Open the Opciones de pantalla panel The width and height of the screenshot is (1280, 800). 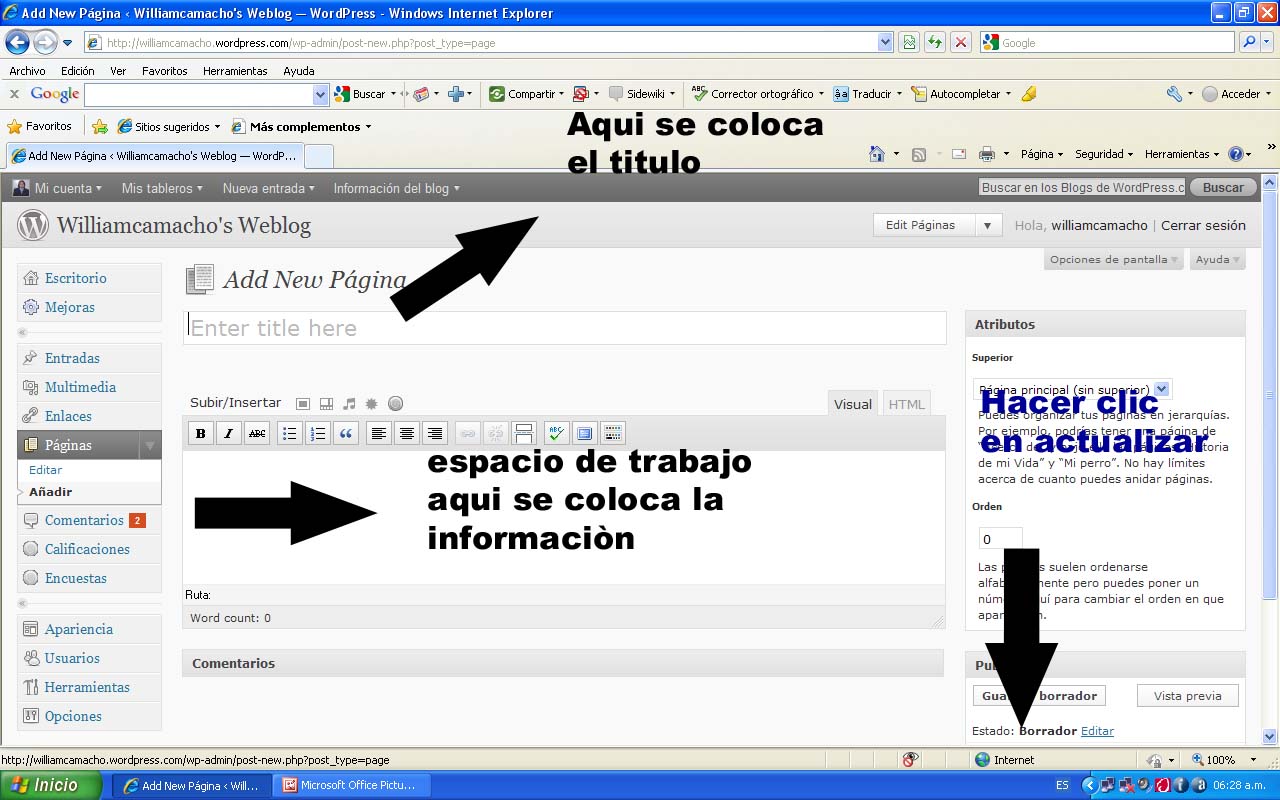pyautogui.click(x=1114, y=260)
